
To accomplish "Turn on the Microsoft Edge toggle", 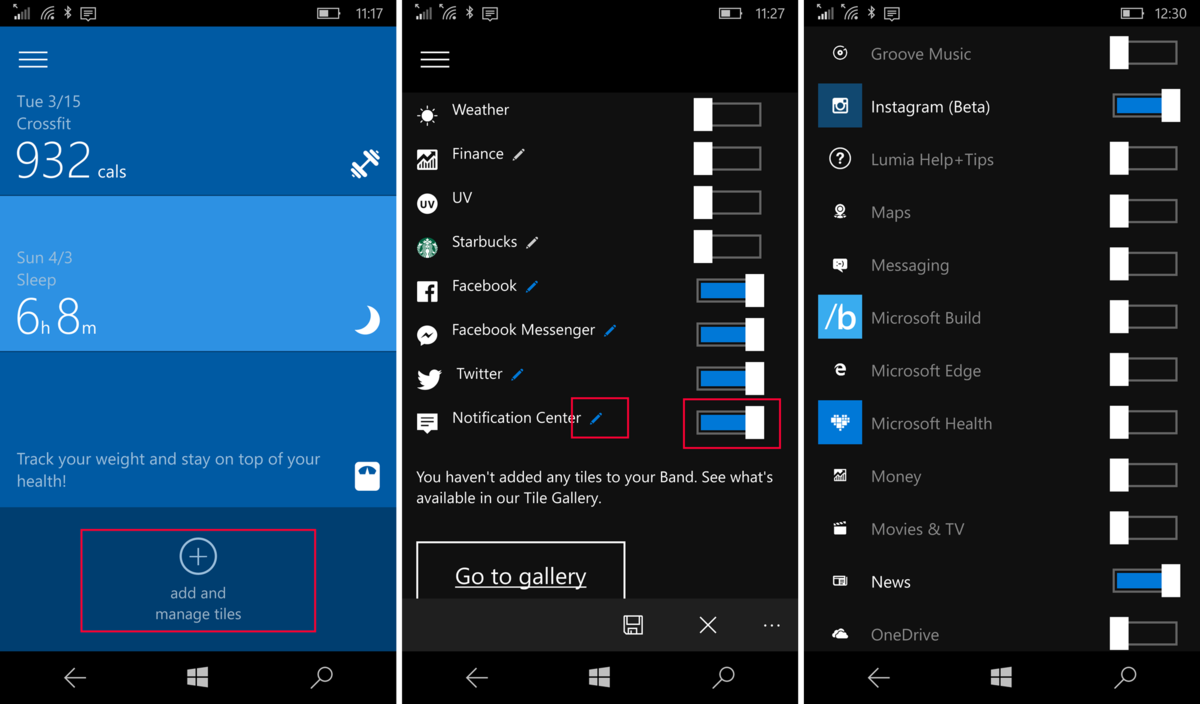I will coord(1143,370).
